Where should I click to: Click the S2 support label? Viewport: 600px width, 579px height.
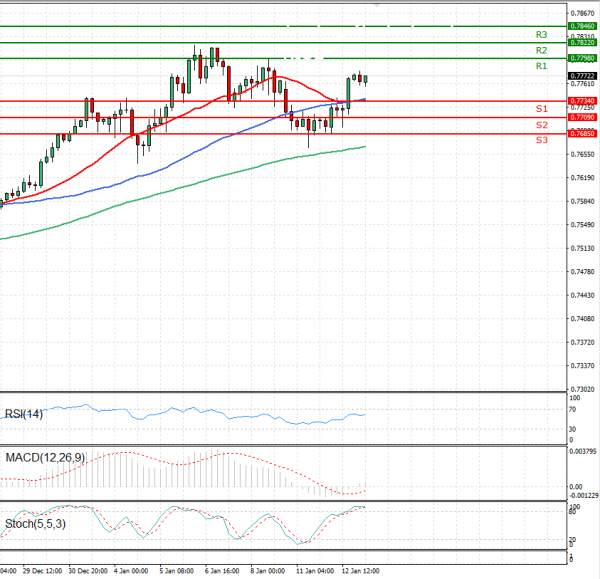(x=541, y=125)
